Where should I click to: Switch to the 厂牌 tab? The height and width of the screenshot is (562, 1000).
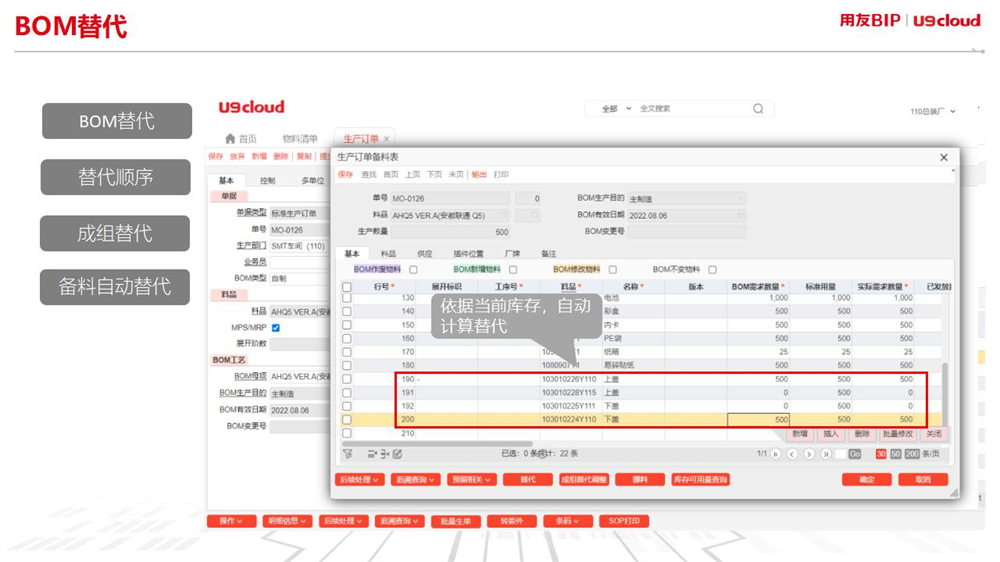(x=512, y=254)
